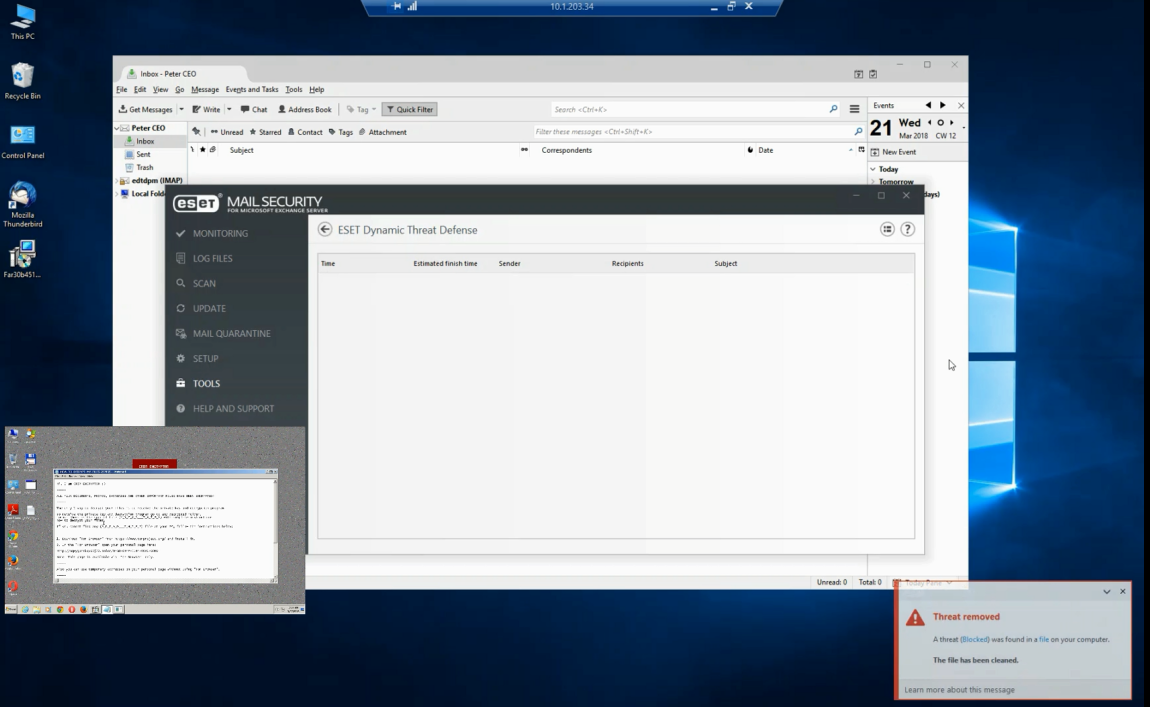Viewport: 1150px width, 707px height.
Task: Open the Edit menu in Thunderbird
Action: click(140, 89)
